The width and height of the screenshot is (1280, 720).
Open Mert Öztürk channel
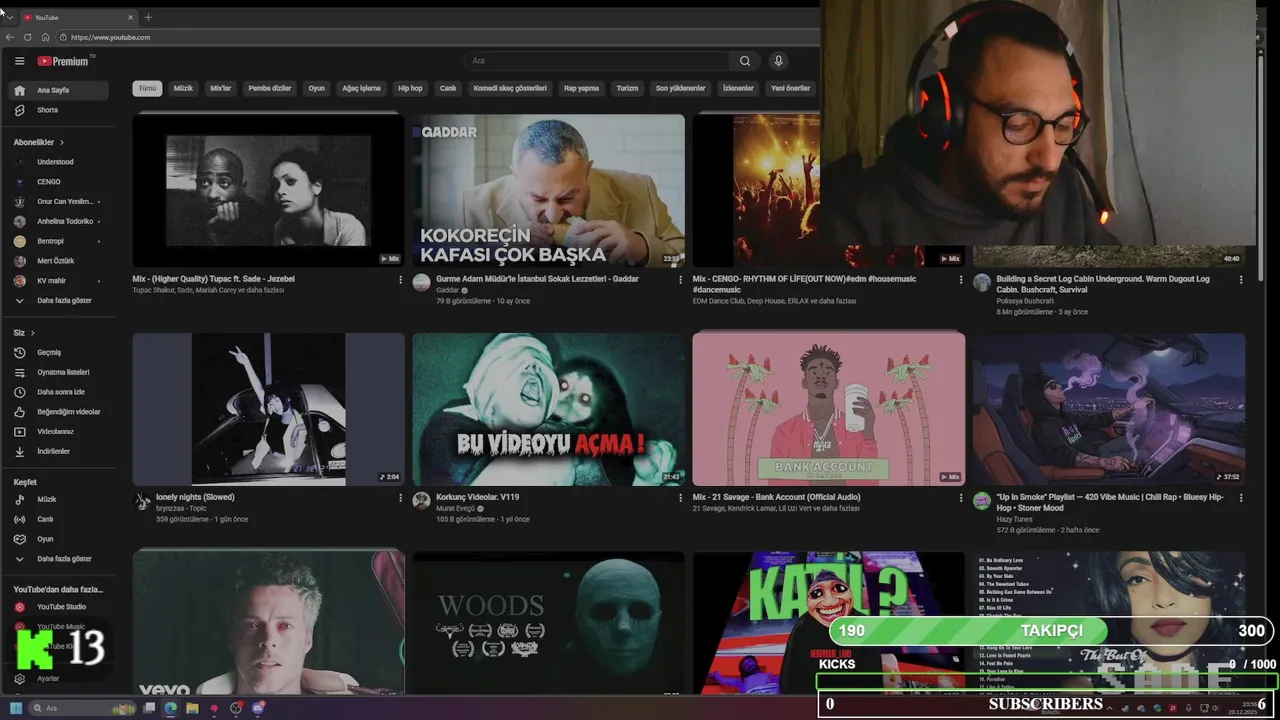tap(55, 261)
